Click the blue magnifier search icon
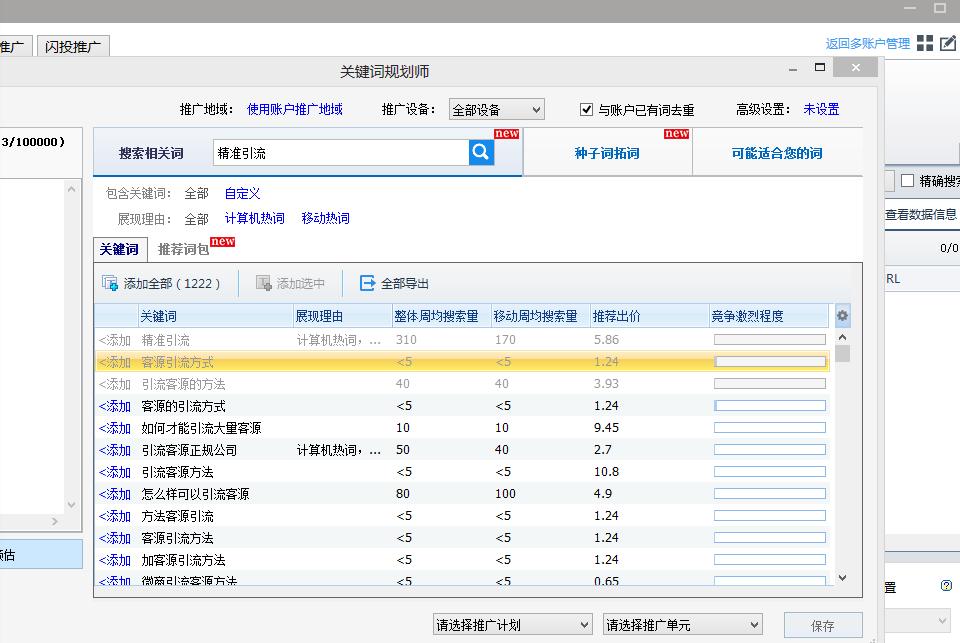 coord(480,151)
